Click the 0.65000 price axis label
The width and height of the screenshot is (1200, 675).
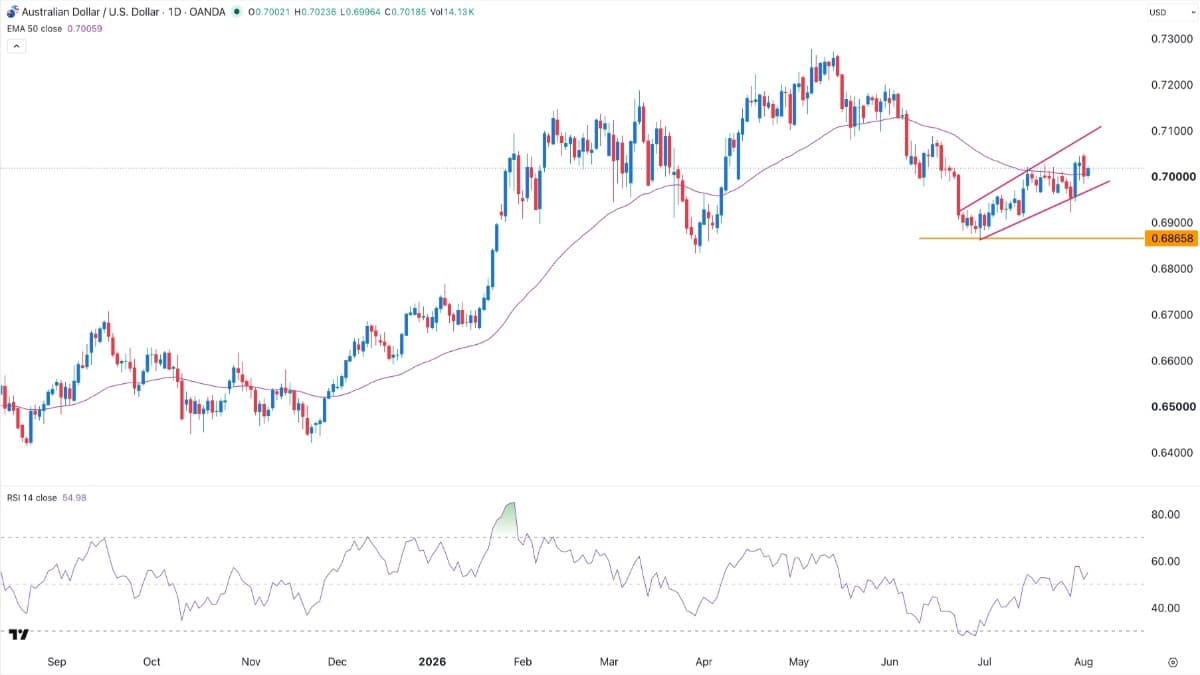1172,407
